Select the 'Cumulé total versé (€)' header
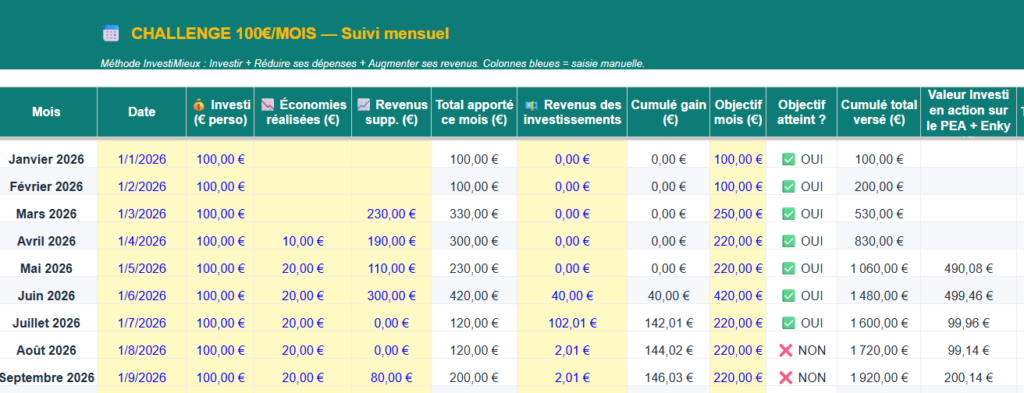The image size is (1024, 393). 878,112
